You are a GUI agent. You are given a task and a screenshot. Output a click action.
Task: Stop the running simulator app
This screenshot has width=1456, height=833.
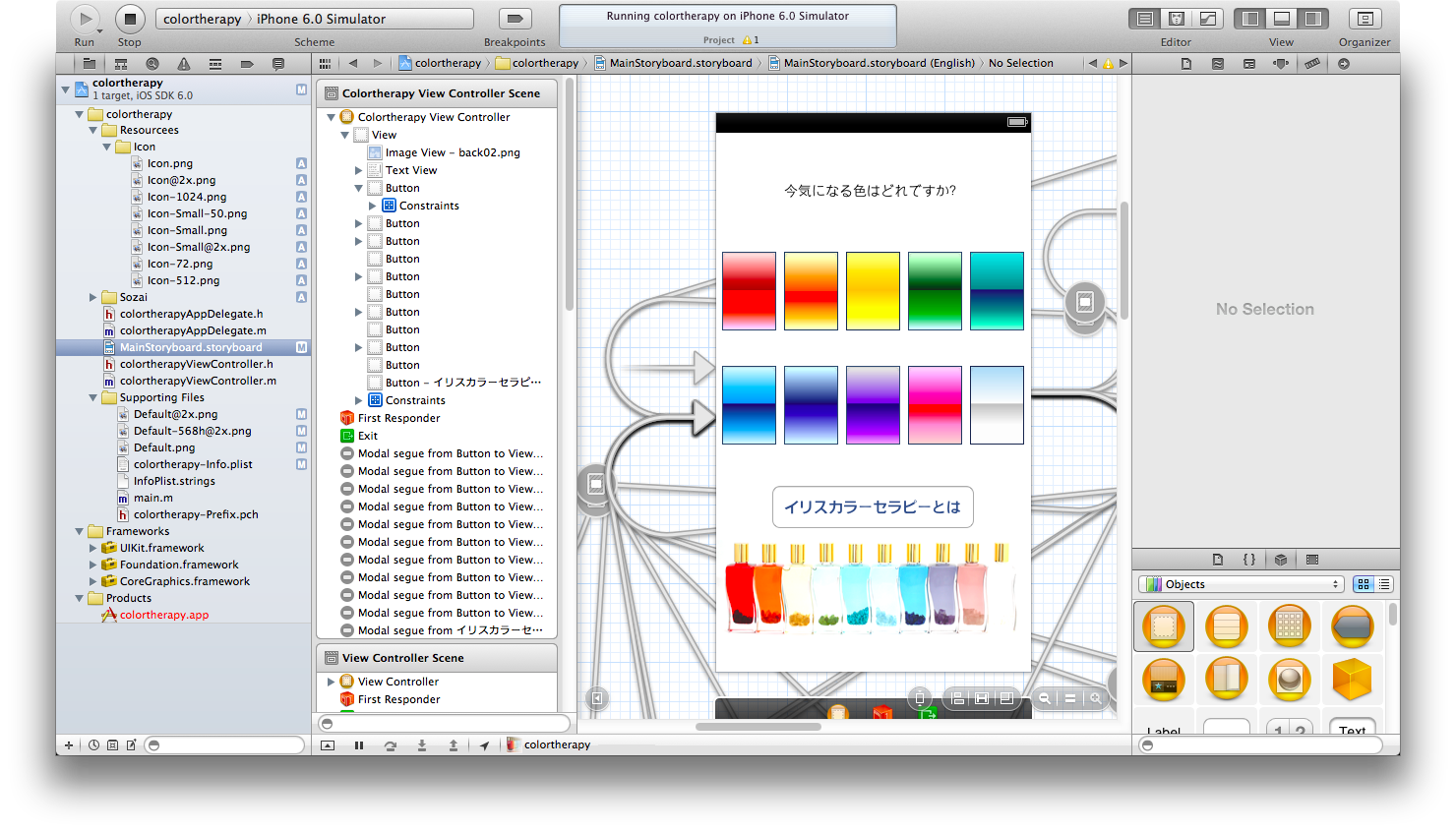130,19
